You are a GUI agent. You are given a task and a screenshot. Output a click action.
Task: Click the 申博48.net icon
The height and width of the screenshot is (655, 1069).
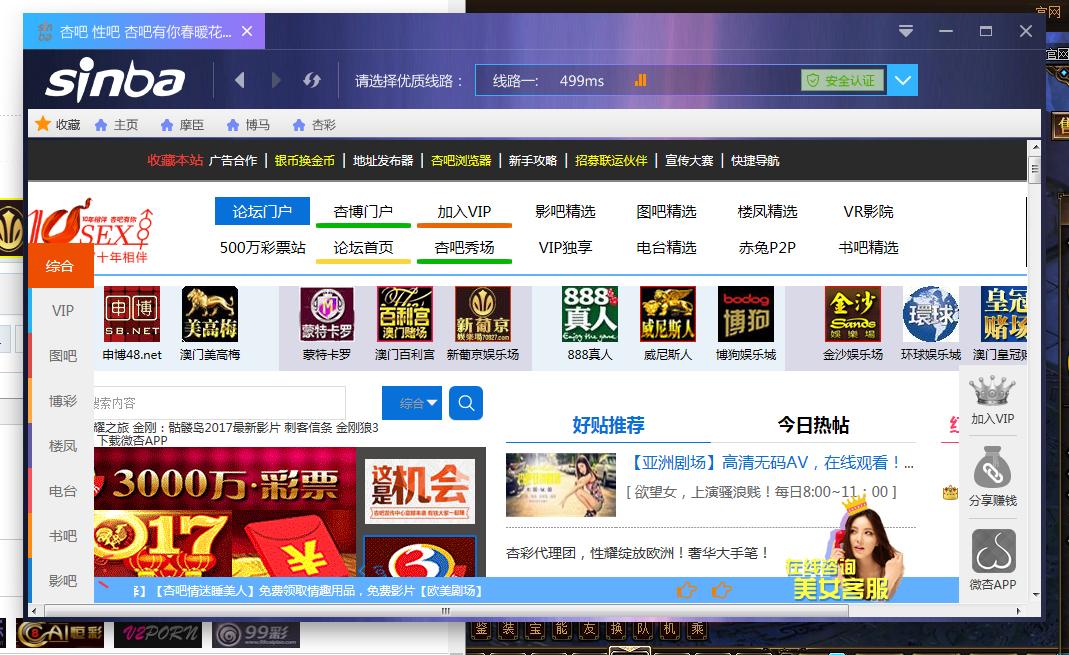tap(132, 314)
